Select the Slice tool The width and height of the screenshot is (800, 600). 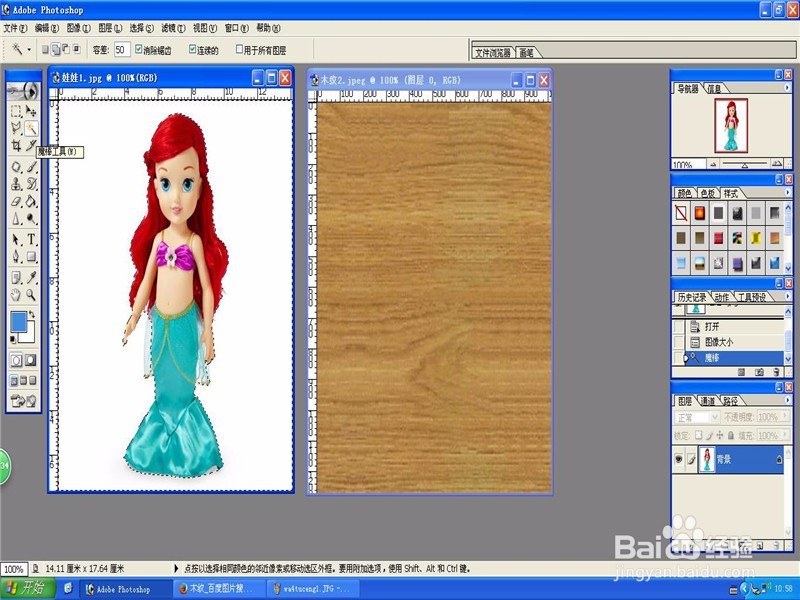[x=31, y=145]
